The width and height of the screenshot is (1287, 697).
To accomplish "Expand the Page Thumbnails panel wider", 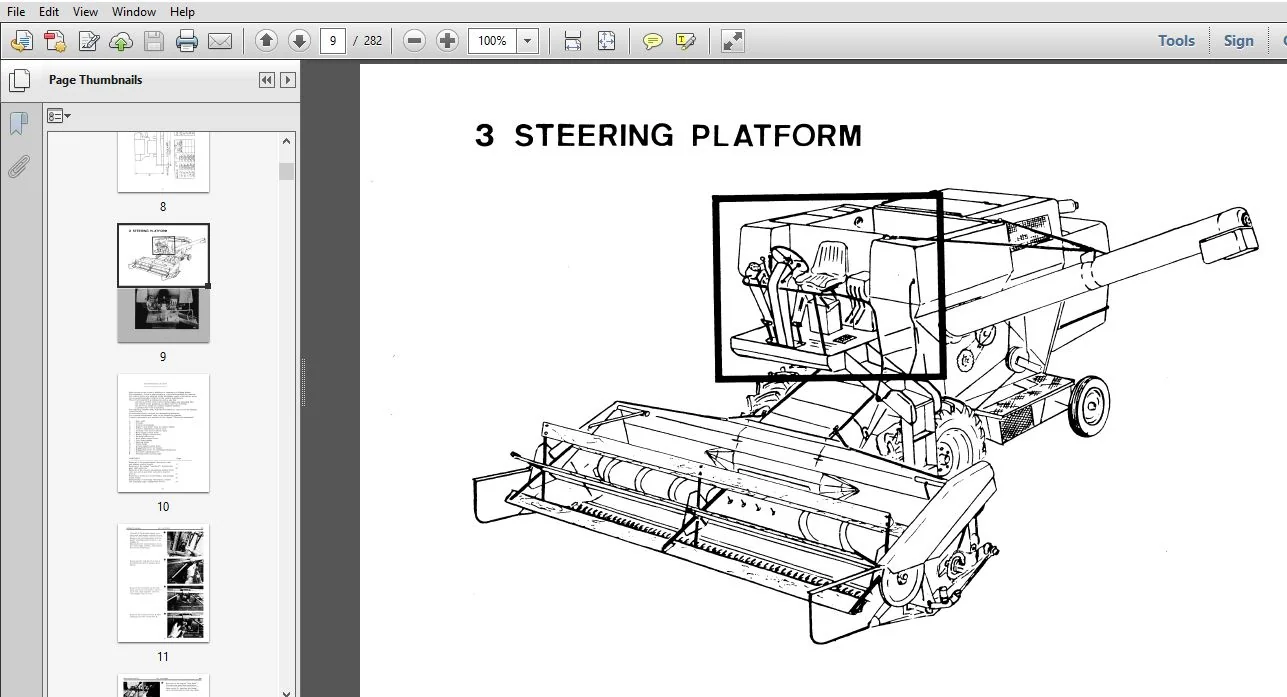I will point(288,80).
